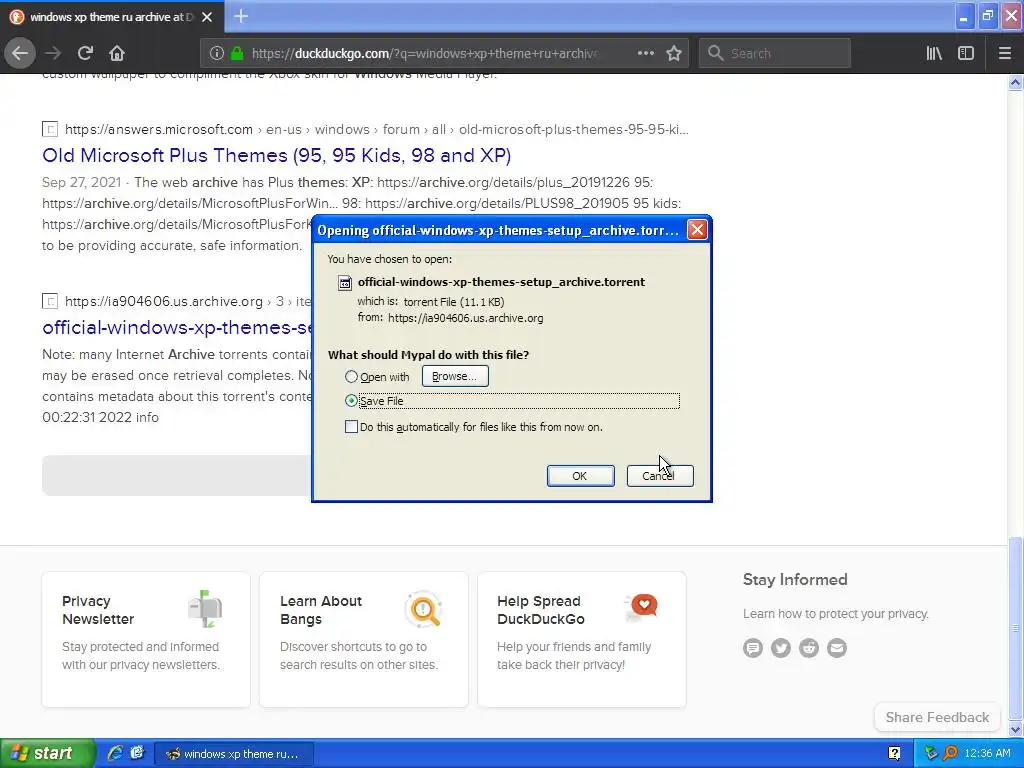This screenshot has width=1024, height=768.
Task: Click the grey bar below the search results
Action: [x=176, y=475]
